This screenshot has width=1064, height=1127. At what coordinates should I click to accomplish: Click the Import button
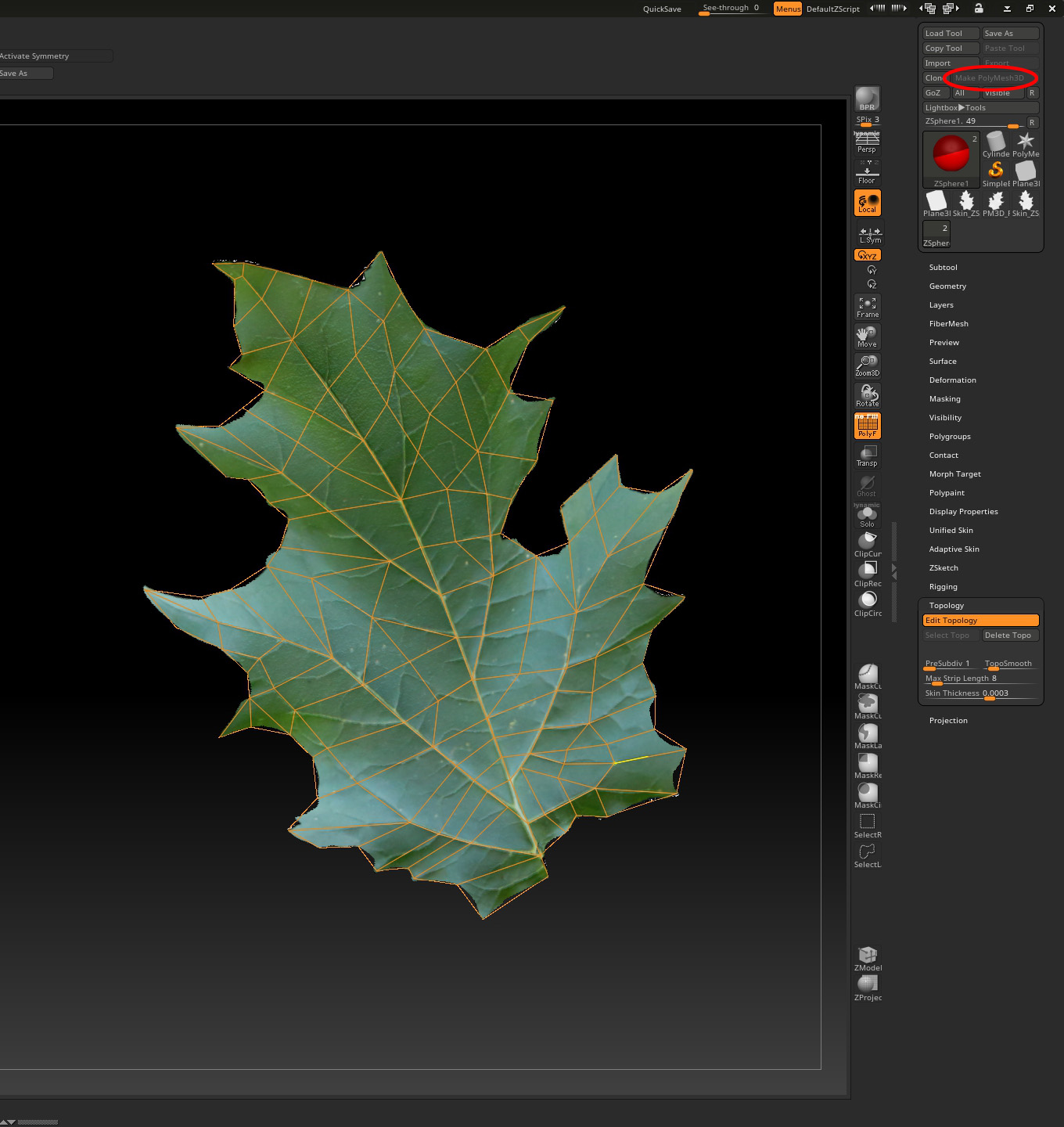(951, 63)
